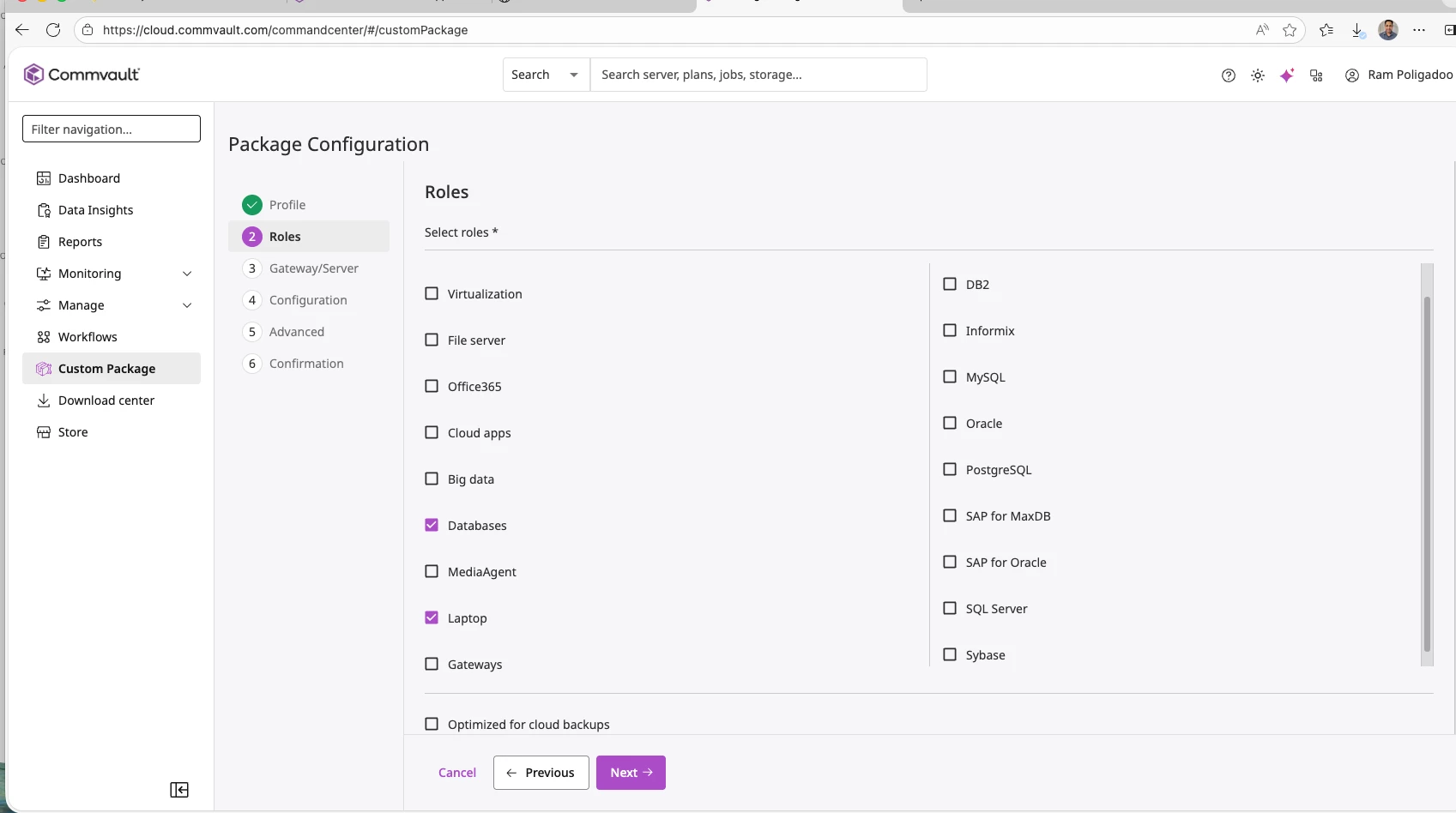Image resolution: width=1456 pixels, height=813 pixels.
Task: Open the browser downloads icon
Action: click(1357, 30)
